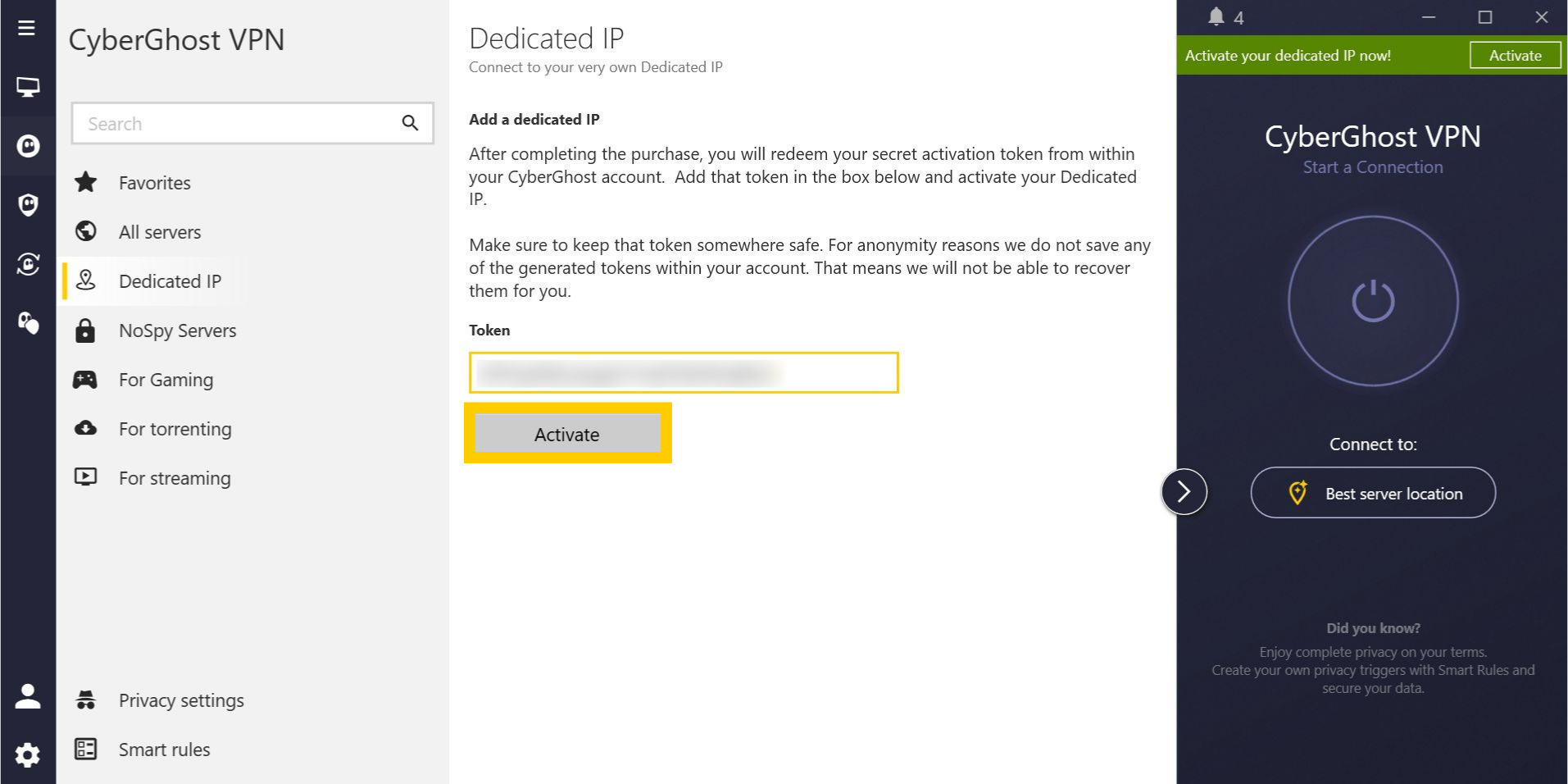1568x784 pixels.
Task: Click the "Add a dedicated IP" heading
Action: click(x=534, y=120)
